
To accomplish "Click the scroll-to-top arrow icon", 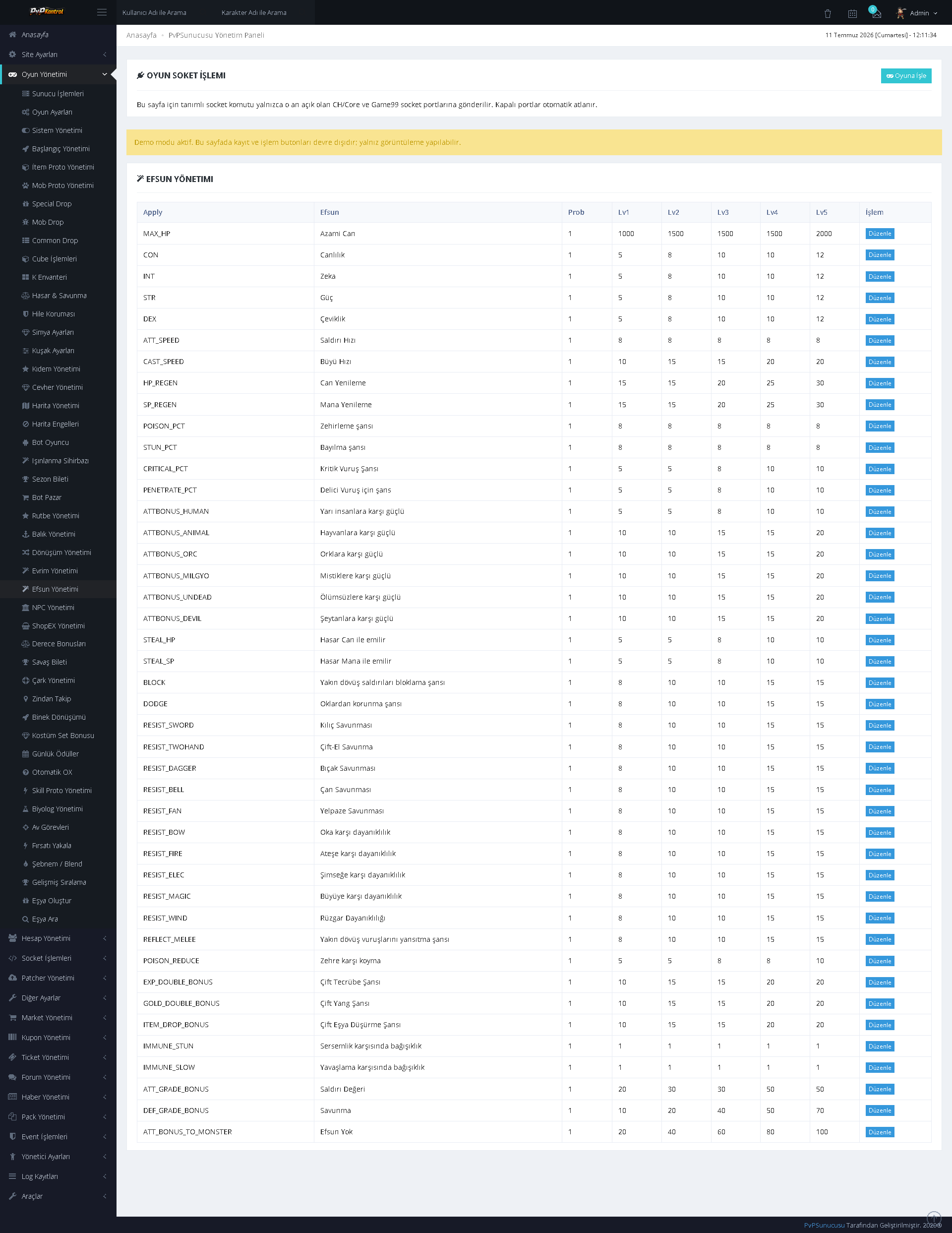I will [x=934, y=1218].
